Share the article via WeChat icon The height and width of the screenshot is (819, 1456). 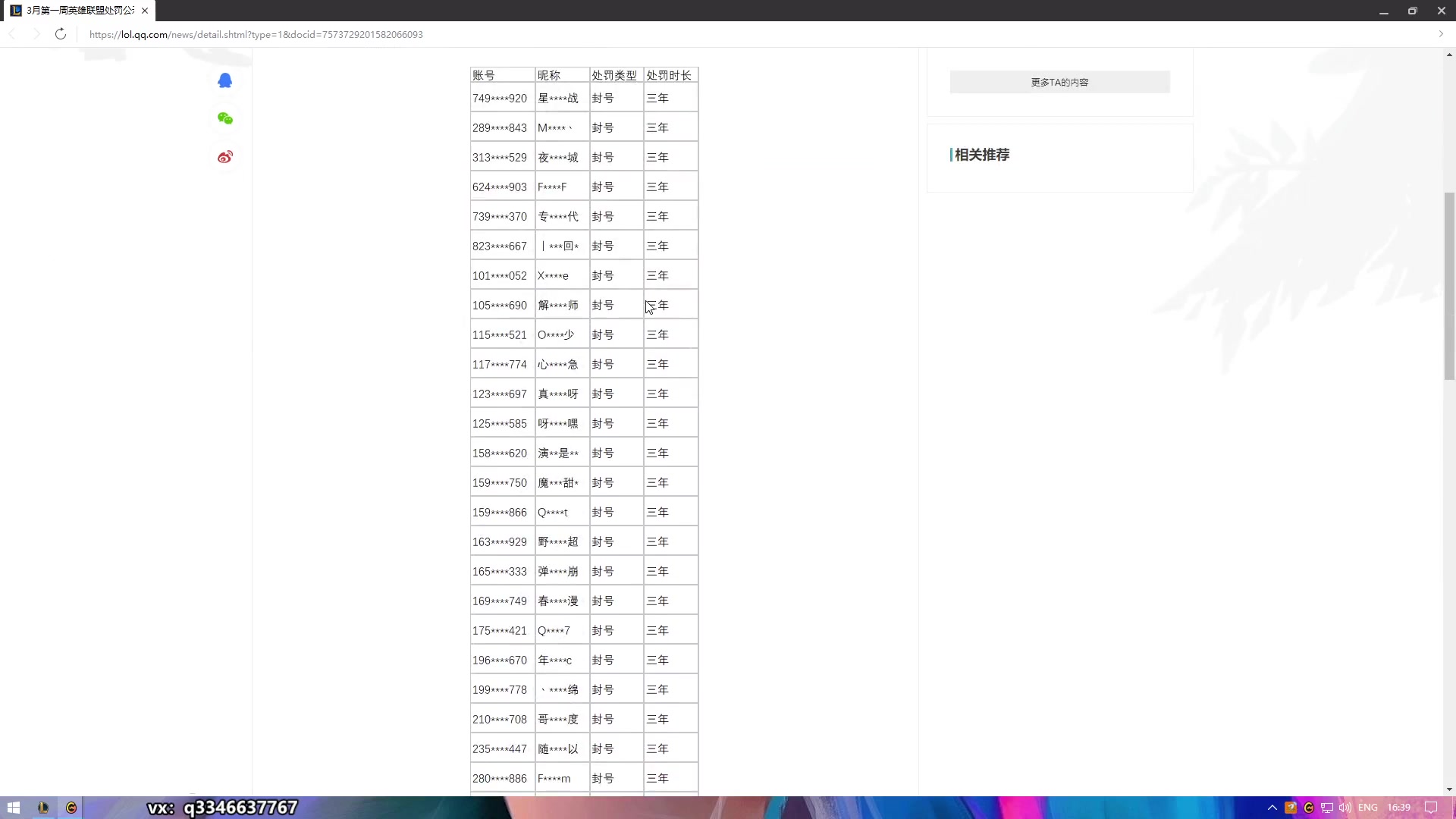(224, 118)
